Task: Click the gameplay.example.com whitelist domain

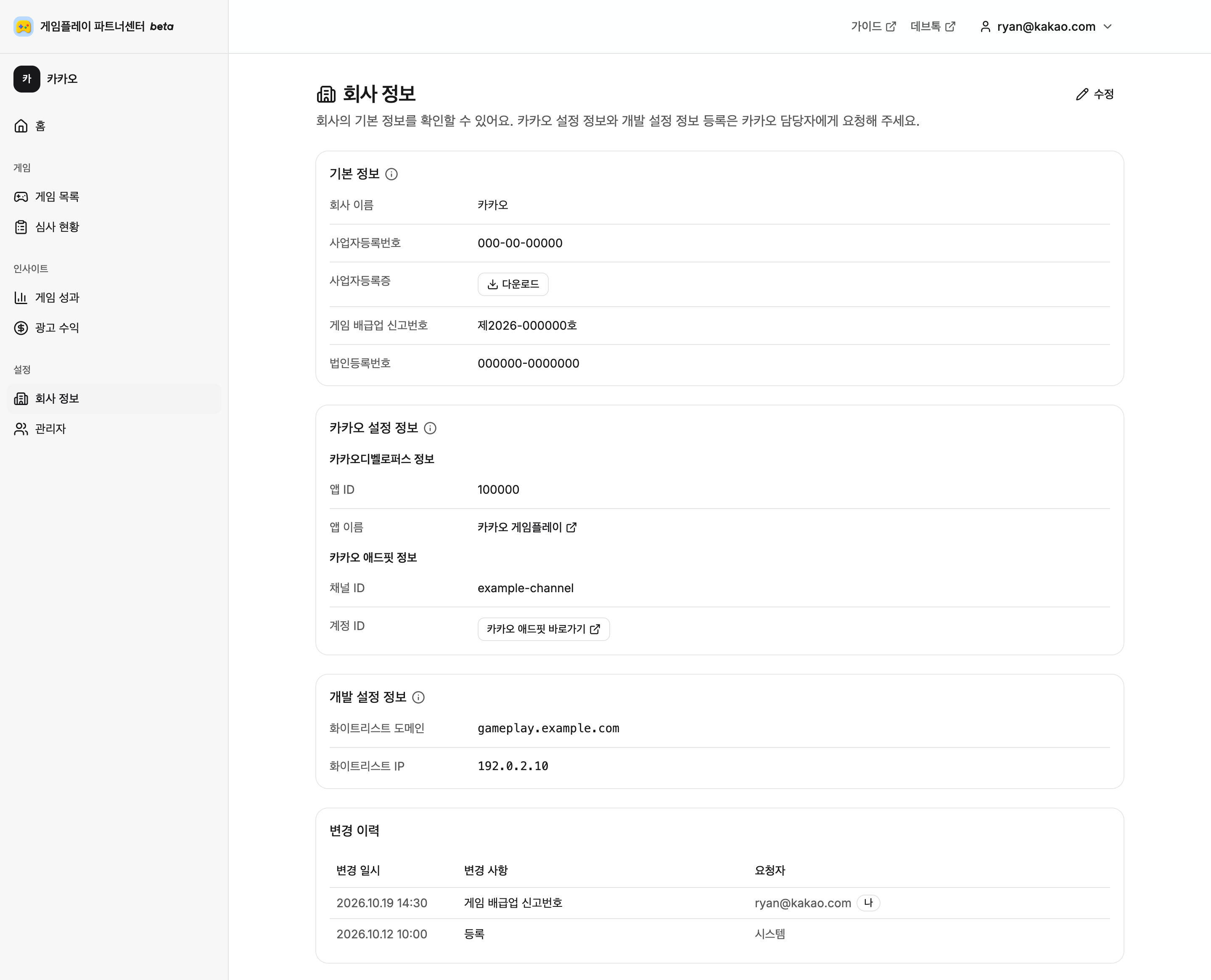Action: pyautogui.click(x=548, y=728)
